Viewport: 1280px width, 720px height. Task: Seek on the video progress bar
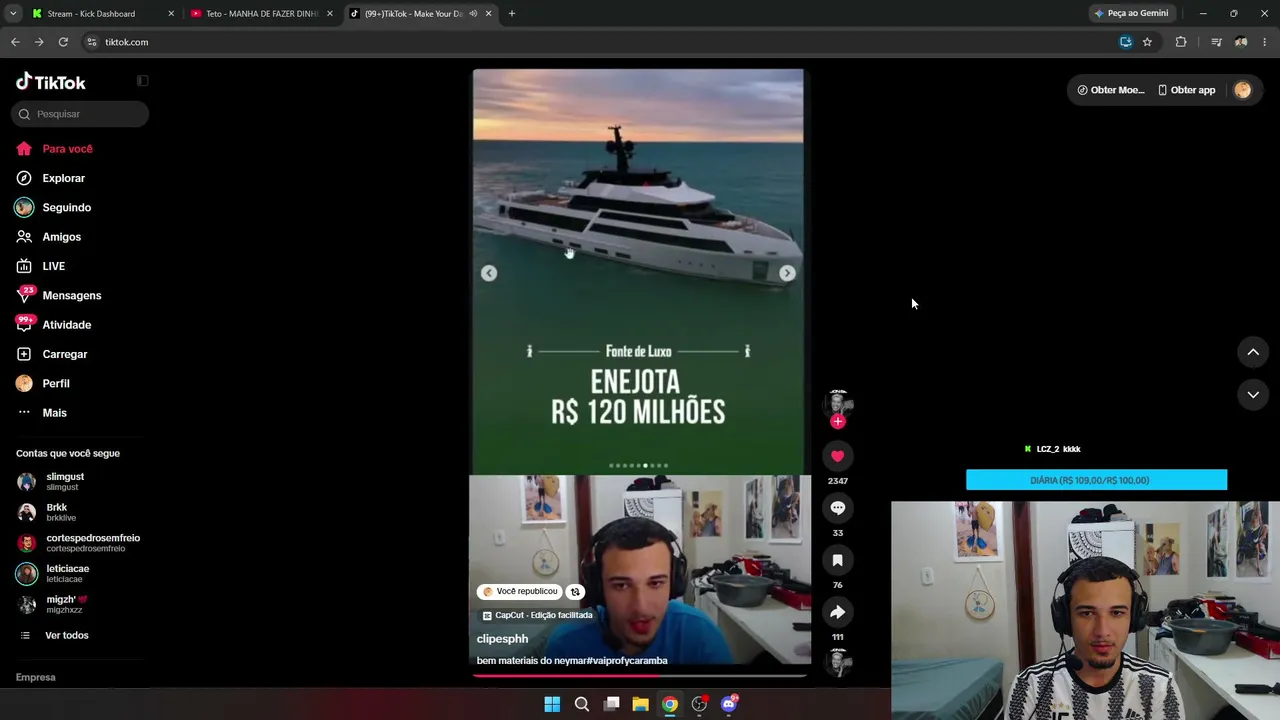pos(639,676)
